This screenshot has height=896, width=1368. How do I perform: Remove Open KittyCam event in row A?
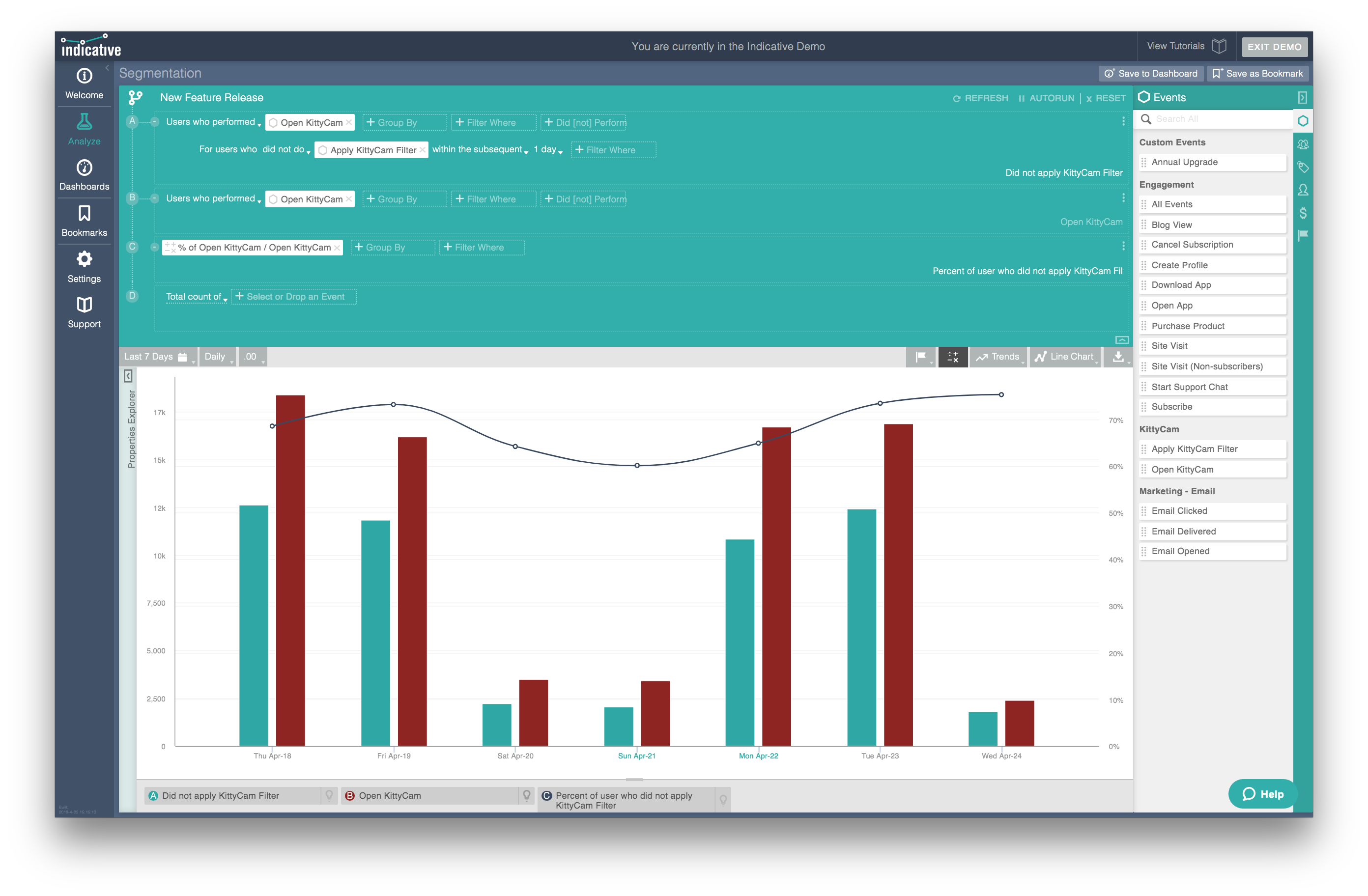349,122
